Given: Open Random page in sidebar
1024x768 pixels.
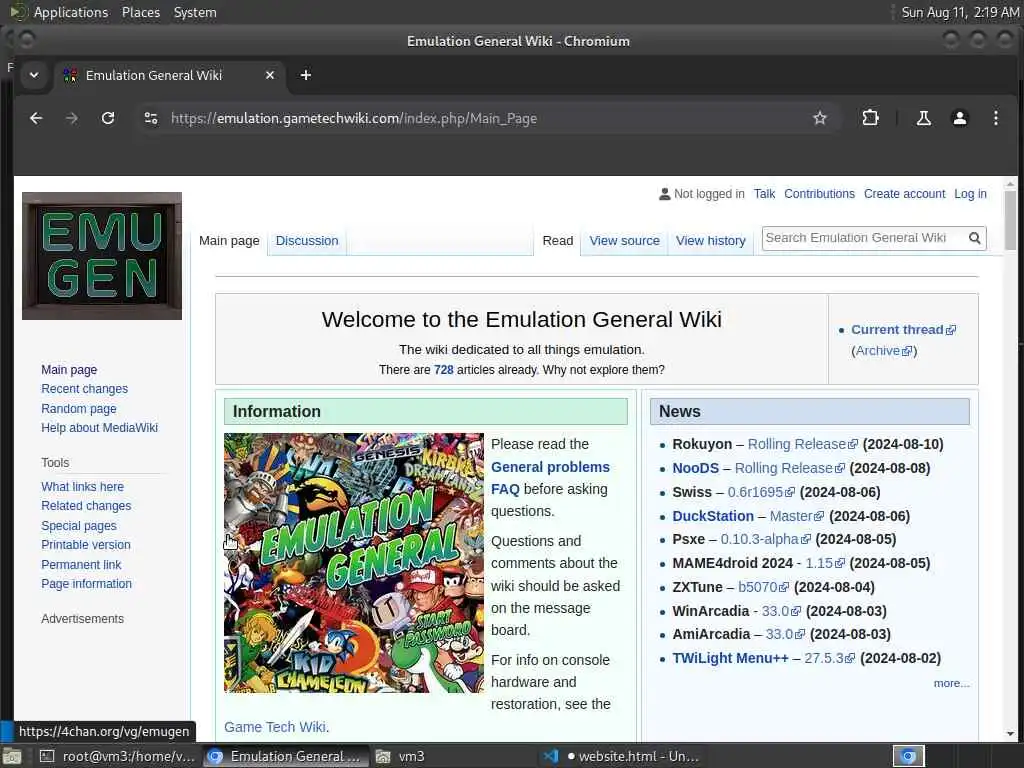Looking at the screenshot, I should pos(78,408).
